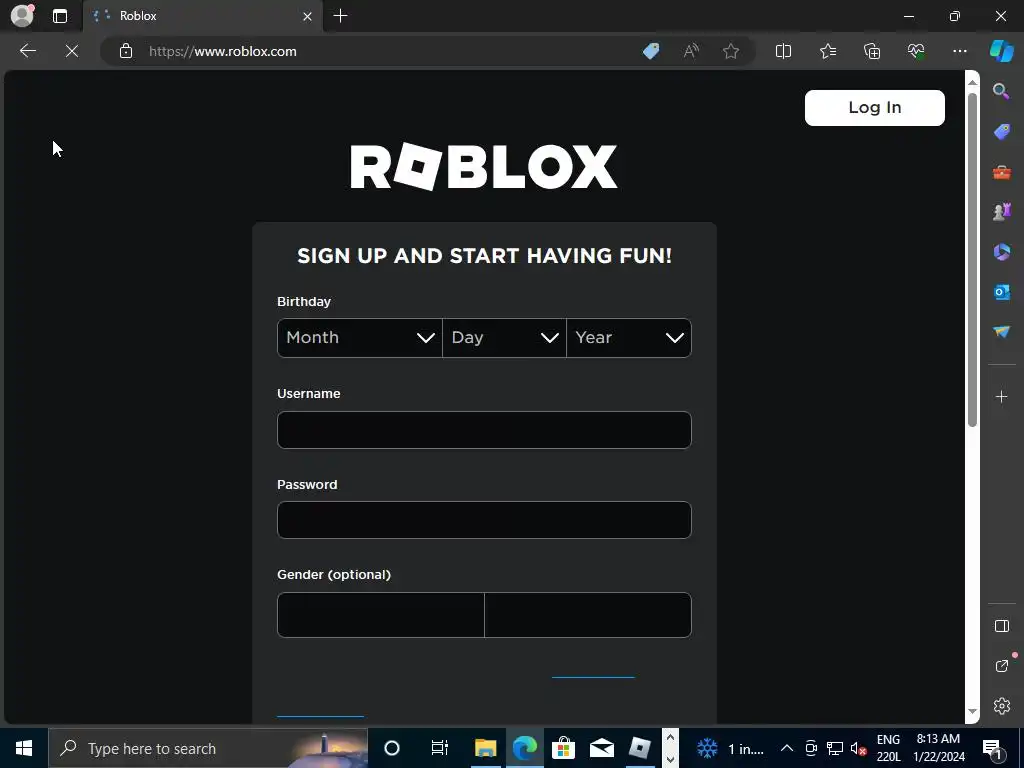Click the taskbar search box
Image resolution: width=1024 pixels, height=768 pixels.
tap(208, 748)
